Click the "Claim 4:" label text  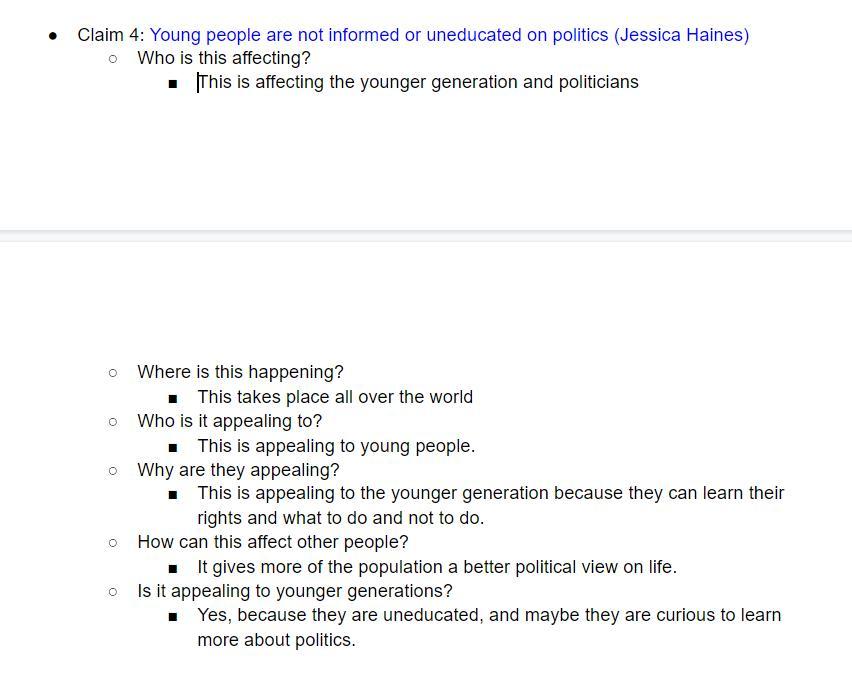110,35
